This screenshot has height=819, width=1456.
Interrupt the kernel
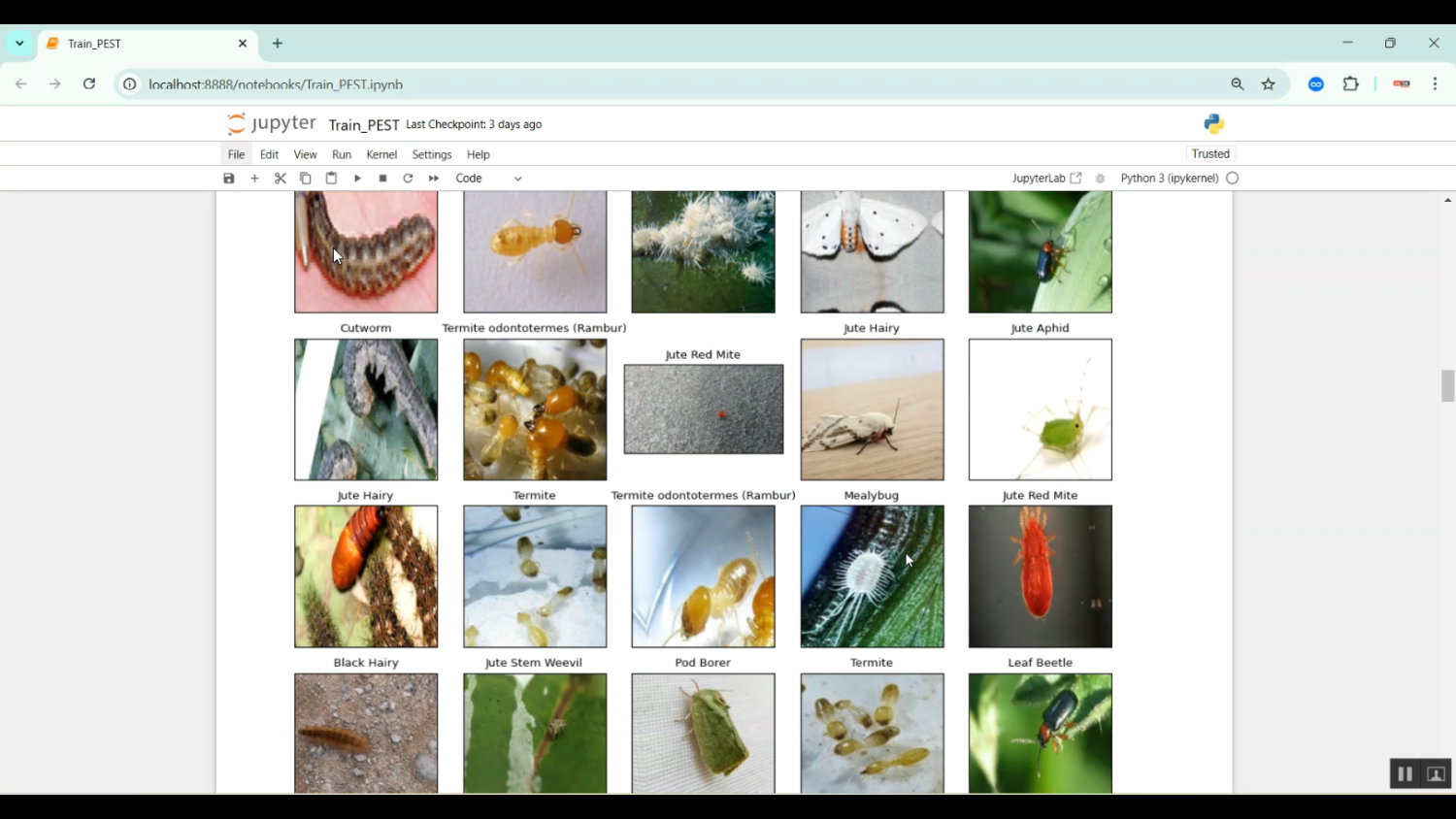(x=382, y=178)
